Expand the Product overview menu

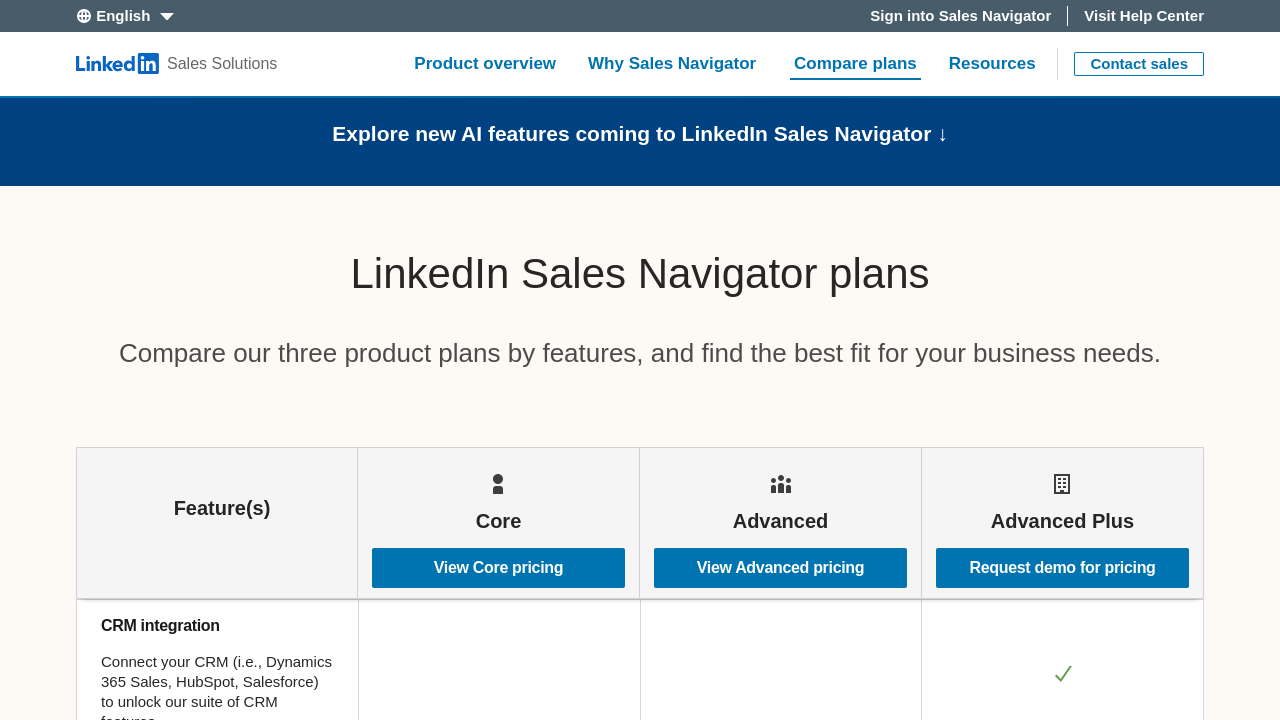(485, 62)
